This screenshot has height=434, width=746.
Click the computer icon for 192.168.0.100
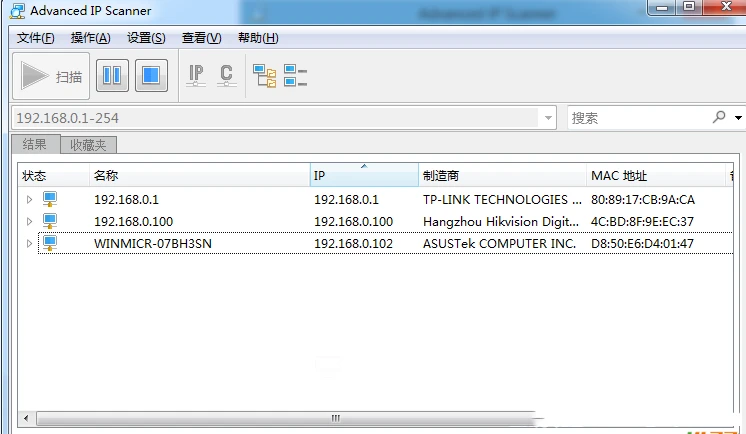[49, 221]
